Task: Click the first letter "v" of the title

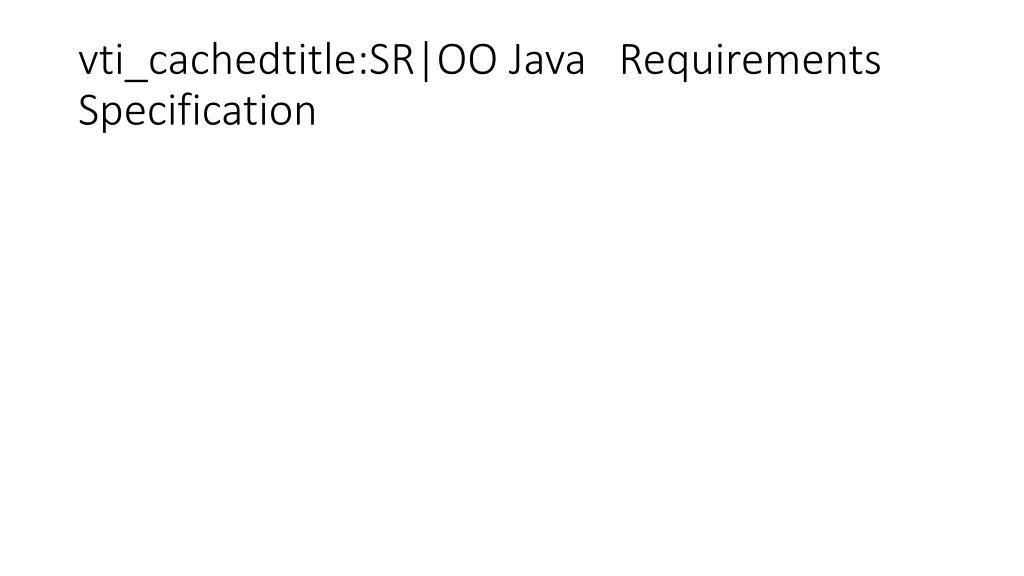Action: tap(88, 64)
